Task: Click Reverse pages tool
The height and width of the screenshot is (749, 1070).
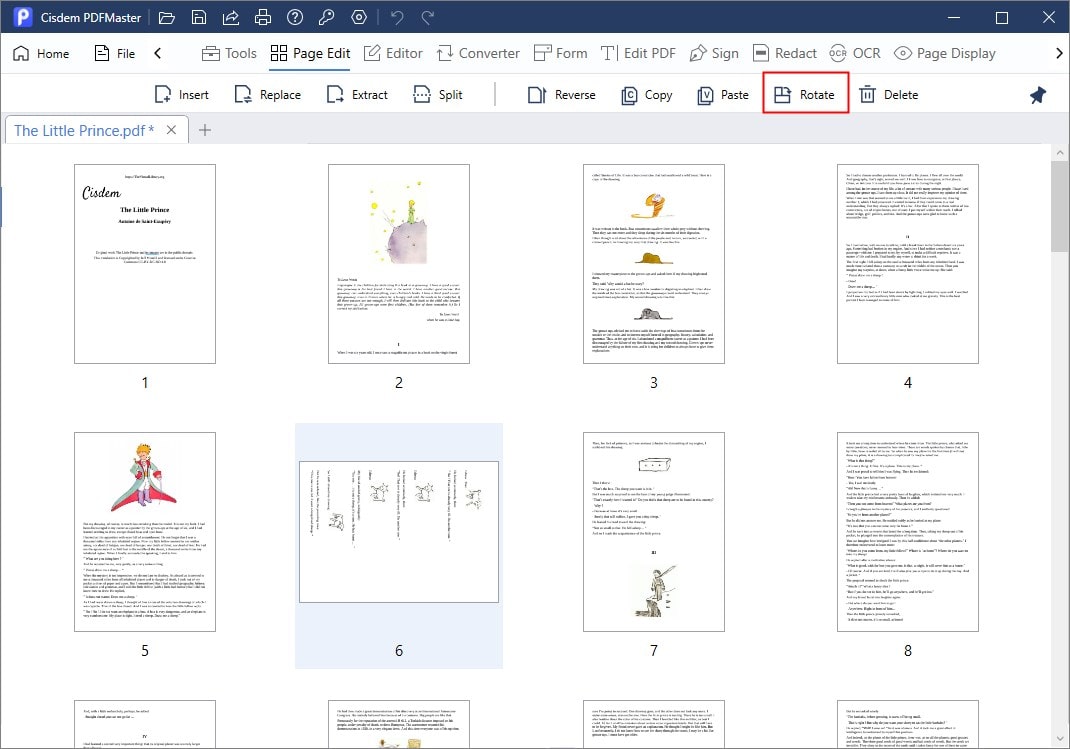Action: (x=562, y=95)
